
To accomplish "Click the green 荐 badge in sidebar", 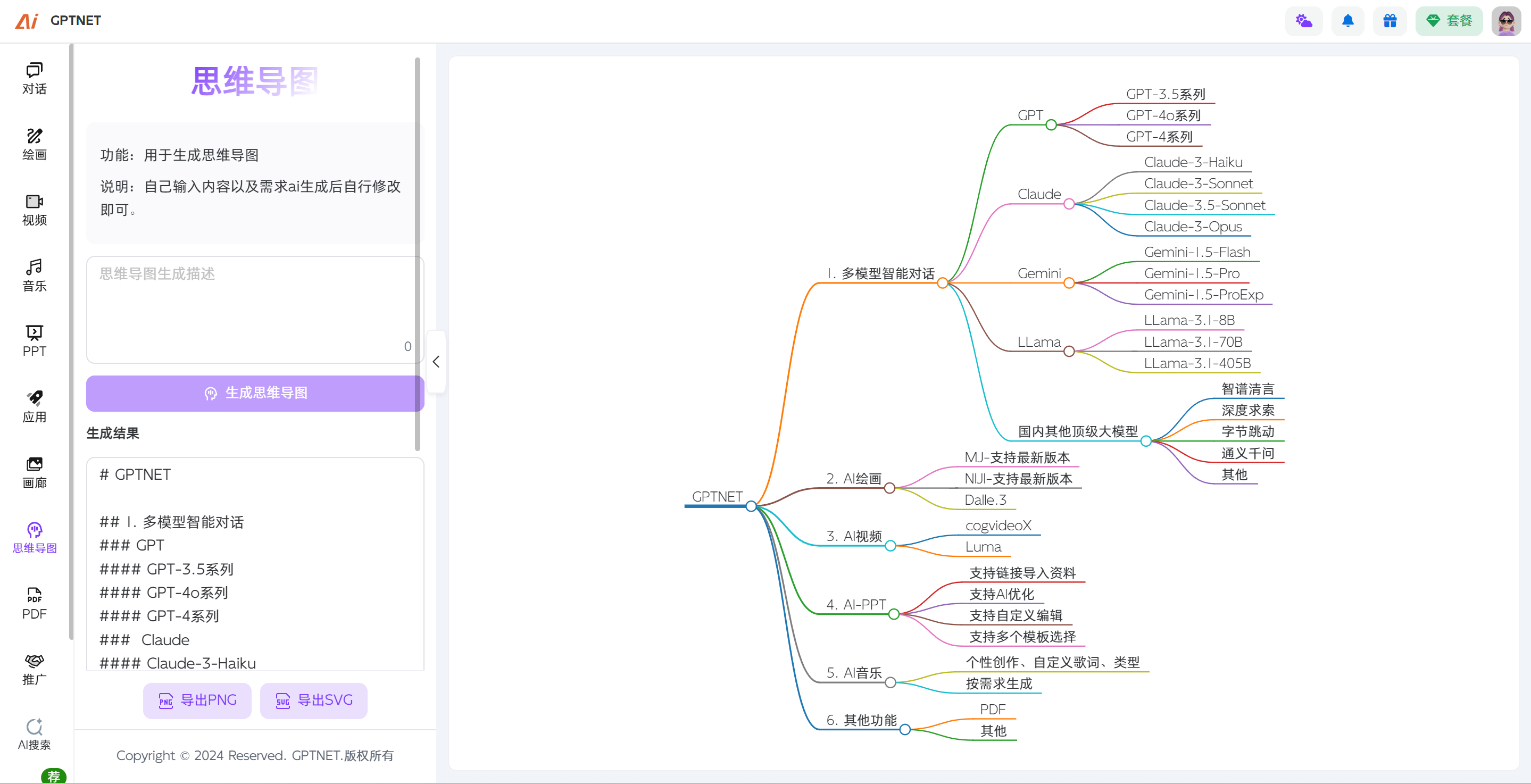I will 54,775.
